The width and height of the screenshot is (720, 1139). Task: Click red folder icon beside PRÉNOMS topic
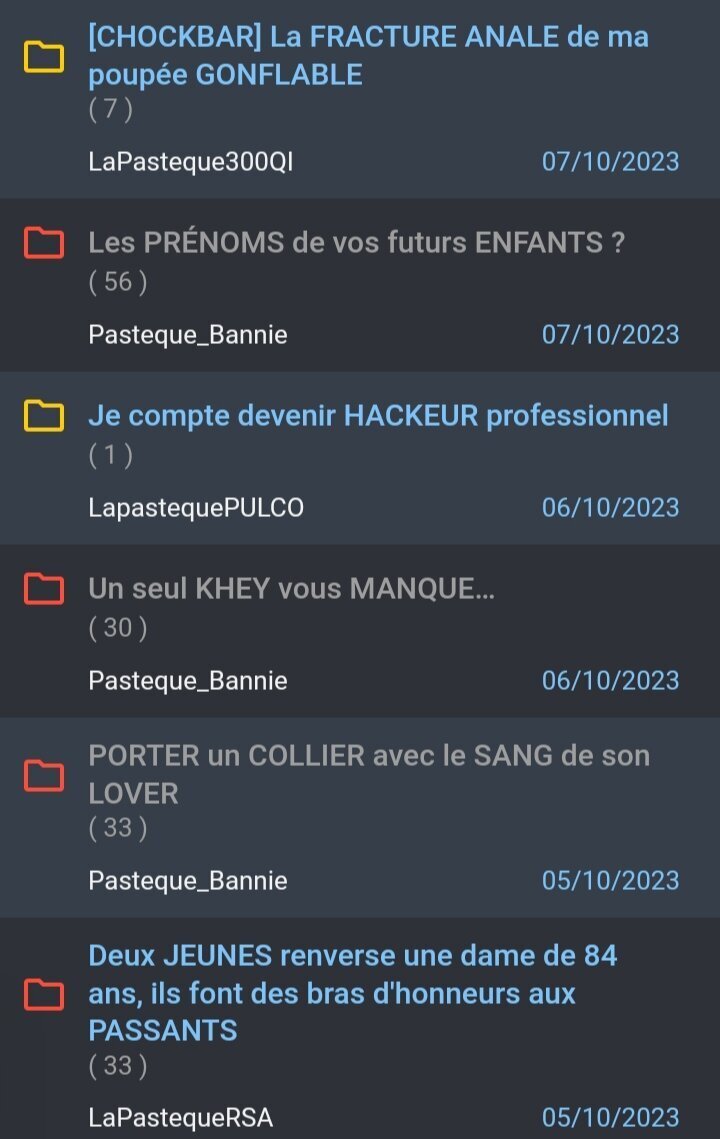[44, 243]
